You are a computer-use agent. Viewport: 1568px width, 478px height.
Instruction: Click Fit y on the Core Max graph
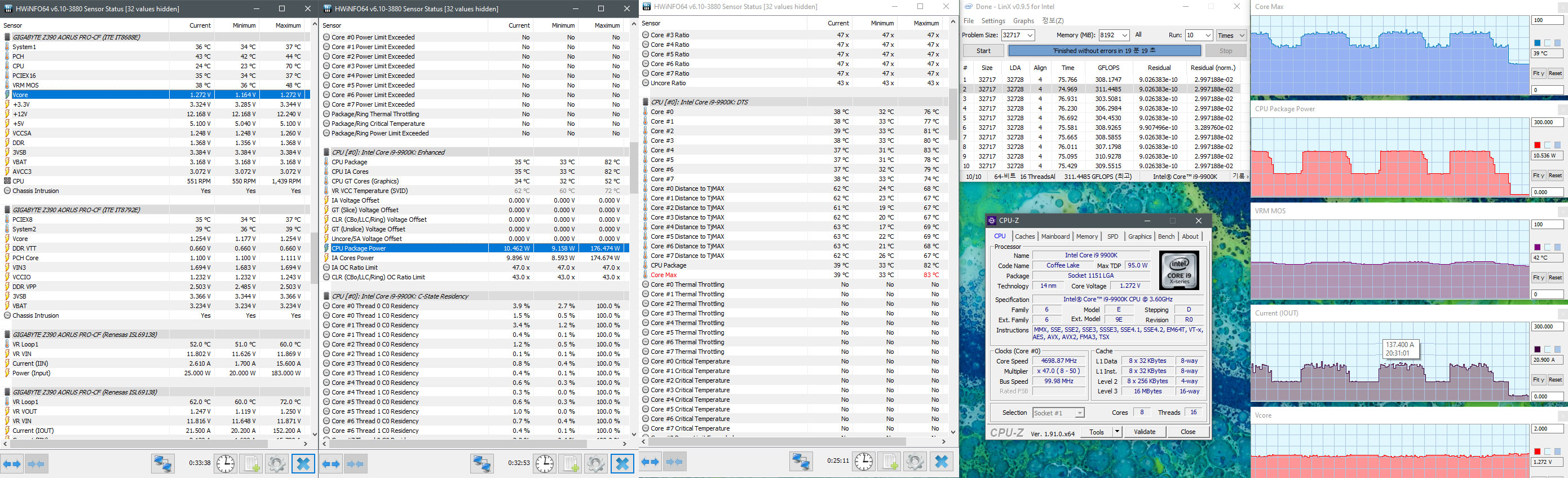pos(1538,74)
